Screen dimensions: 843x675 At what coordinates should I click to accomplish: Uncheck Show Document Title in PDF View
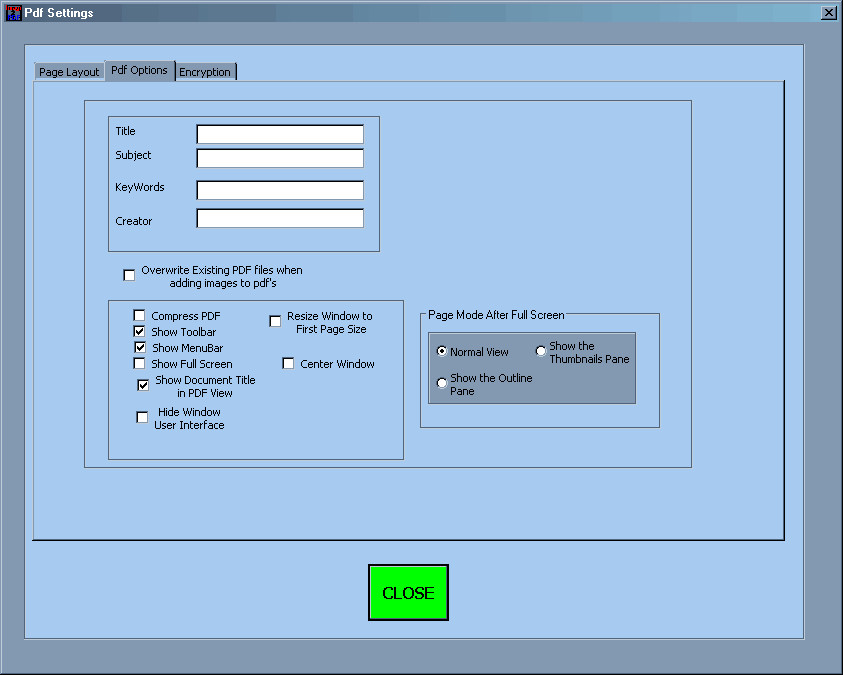pos(143,385)
